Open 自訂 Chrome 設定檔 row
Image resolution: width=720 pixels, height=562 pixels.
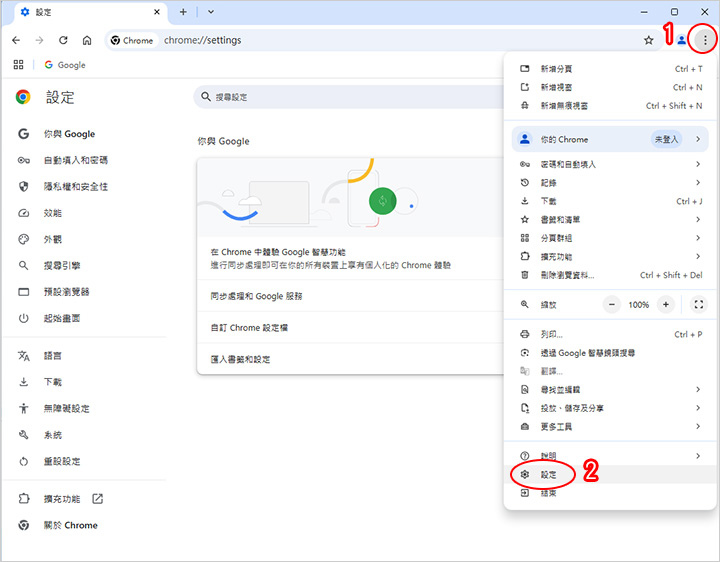point(351,328)
